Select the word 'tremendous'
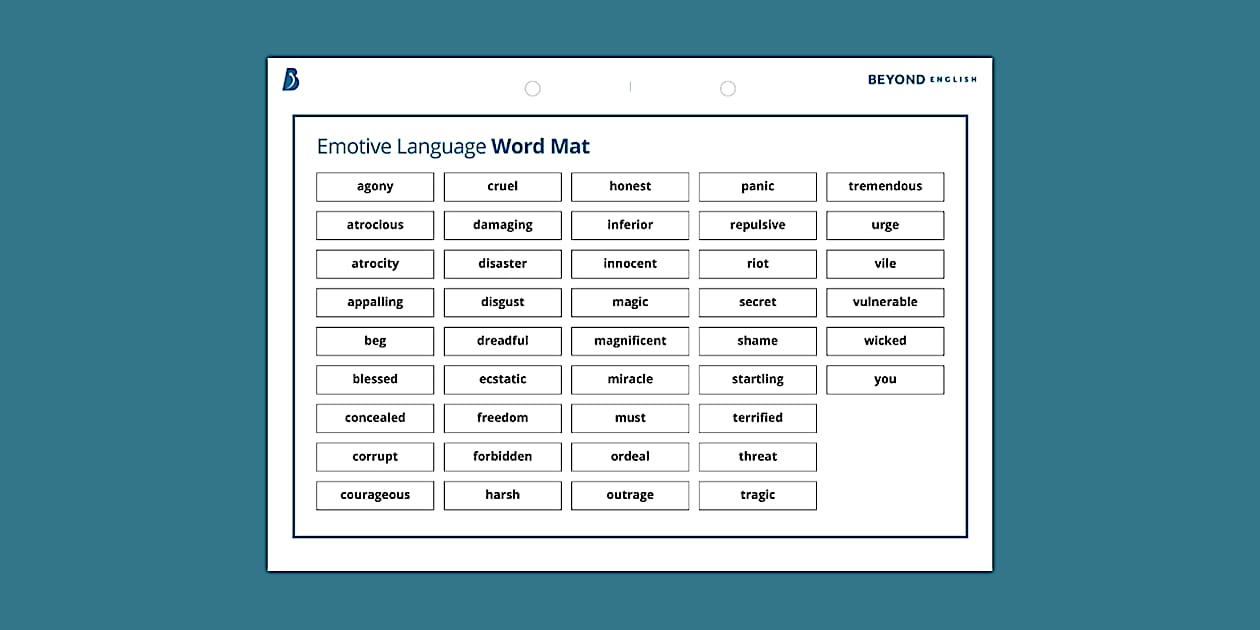This screenshot has width=1260, height=630. [885, 186]
